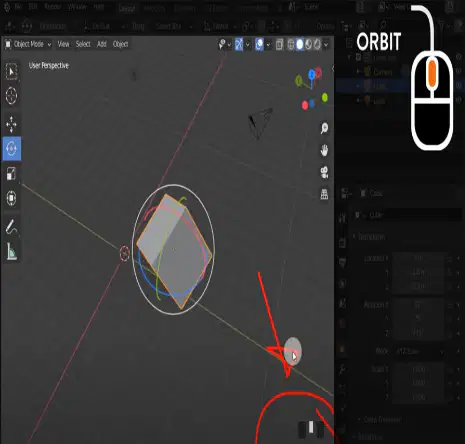Click the camera object in viewport
This screenshot has height=444, width=465.
point(260,123)
